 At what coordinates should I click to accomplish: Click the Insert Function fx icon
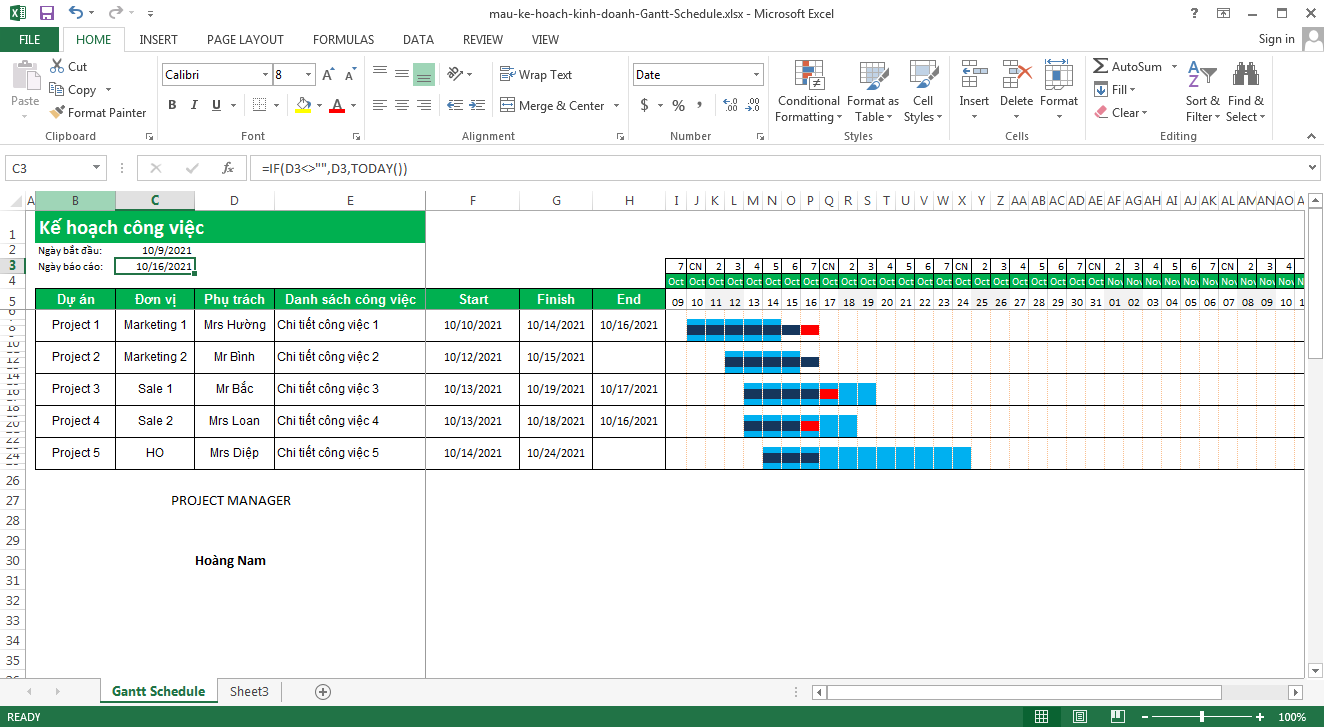coord(228,168)
